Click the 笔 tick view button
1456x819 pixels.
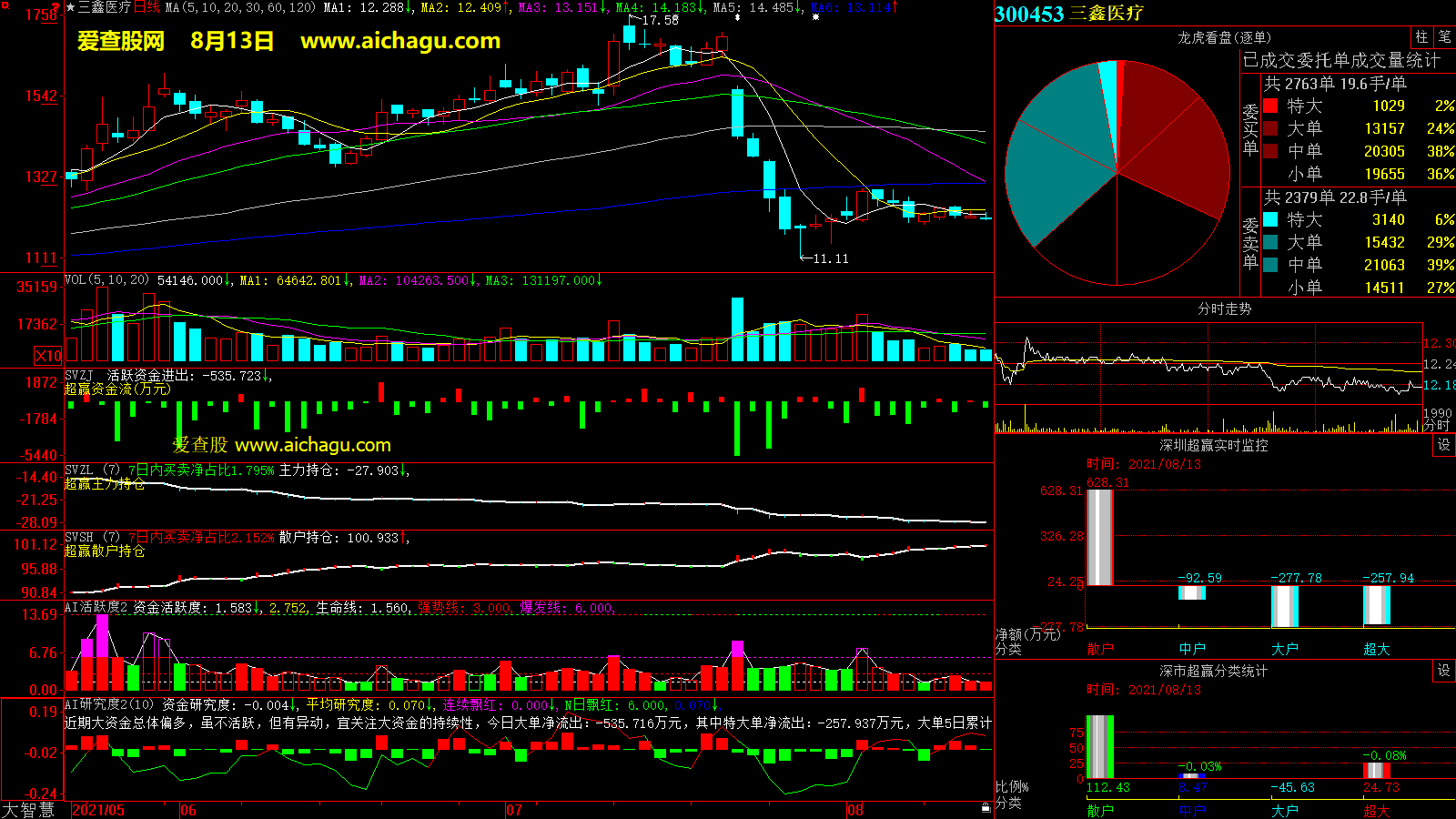(1444, 37)
